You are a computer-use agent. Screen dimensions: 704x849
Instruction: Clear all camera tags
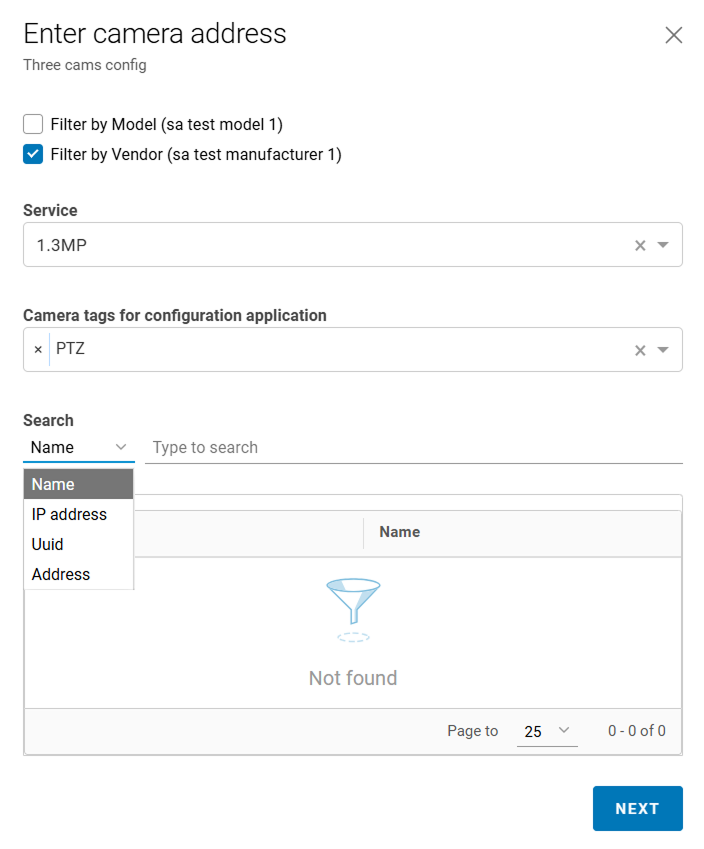(640, 350)
